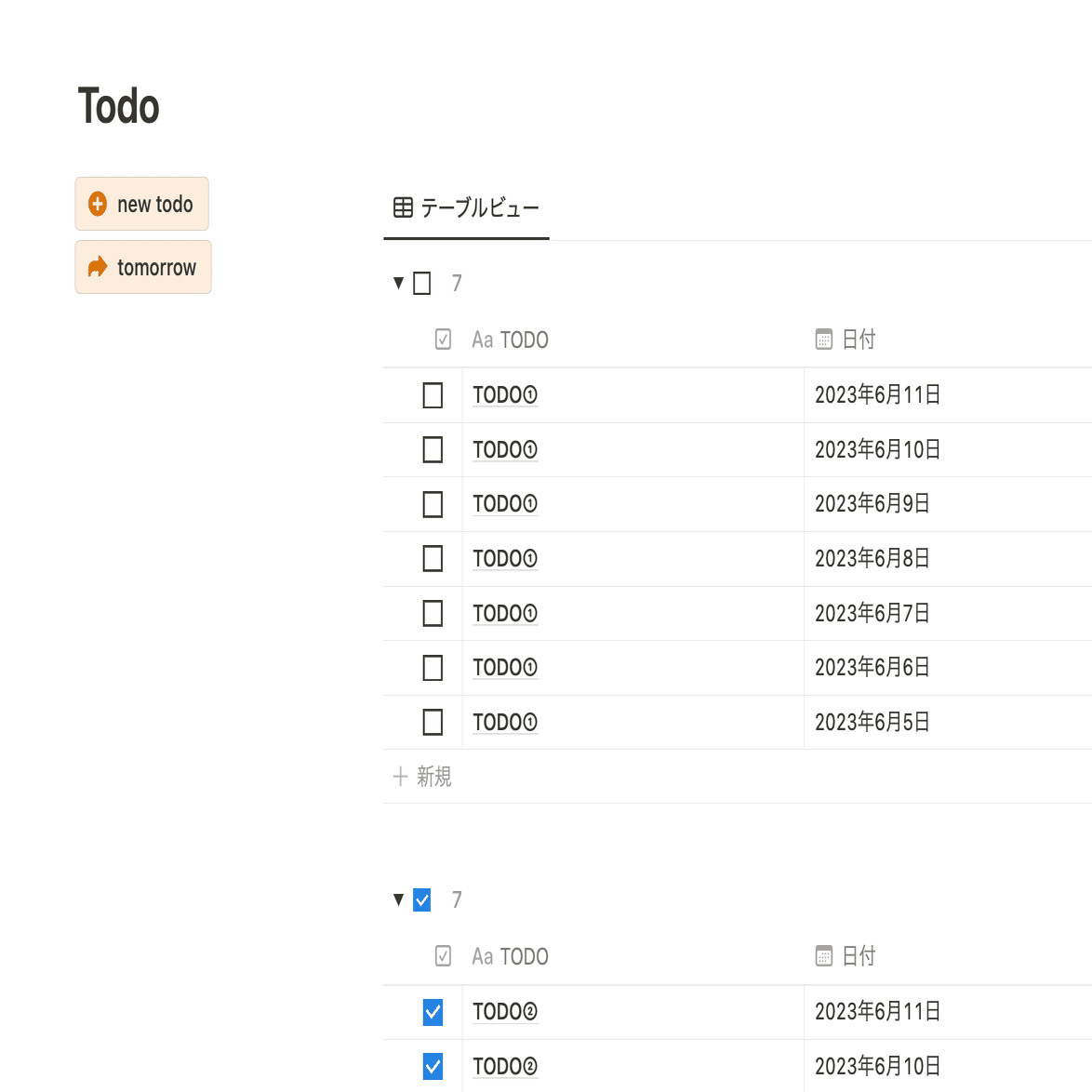Click checkbox column icon in unchecked group header
1092x1092 pixels.
click(x=443, y=340)
